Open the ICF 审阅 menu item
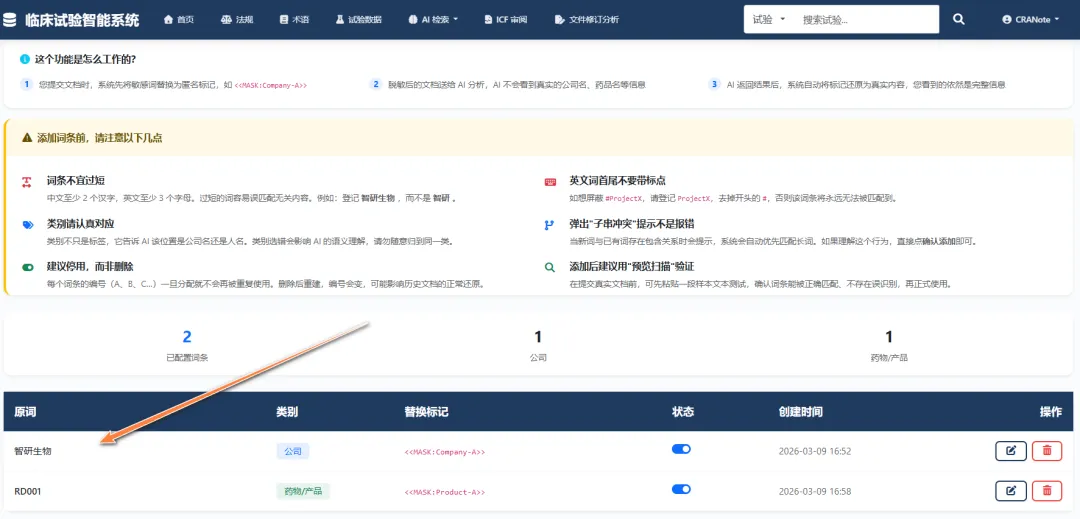The width and height of the screenshot is (1080, 519). [x=506, y=20]
